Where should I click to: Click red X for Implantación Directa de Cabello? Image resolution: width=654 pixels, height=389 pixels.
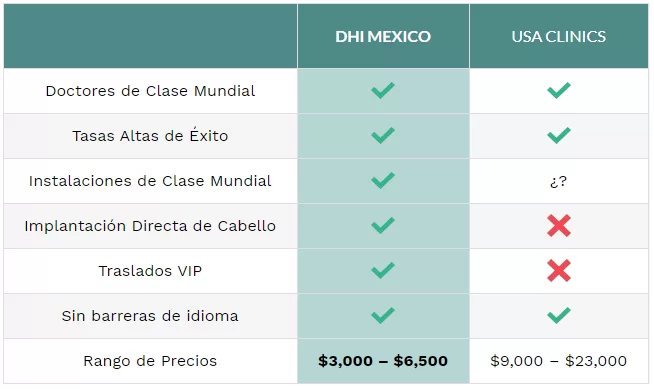[559, 226]
